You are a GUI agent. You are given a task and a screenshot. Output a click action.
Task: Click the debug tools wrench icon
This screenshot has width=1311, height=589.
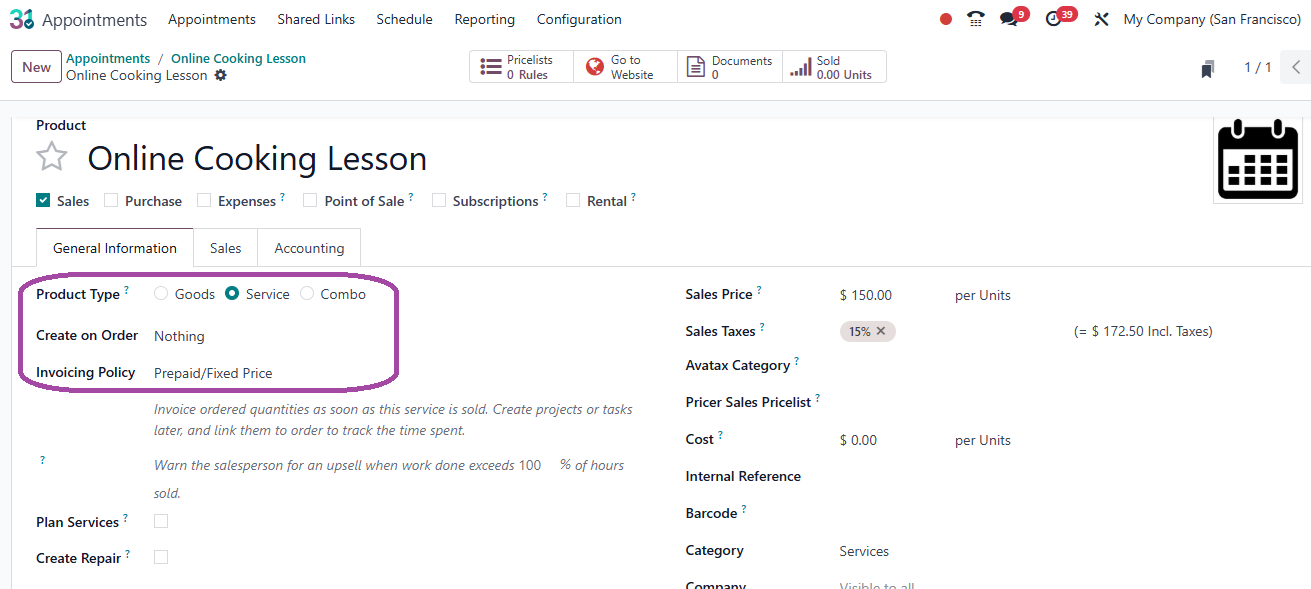click(x=1101, y=19)
